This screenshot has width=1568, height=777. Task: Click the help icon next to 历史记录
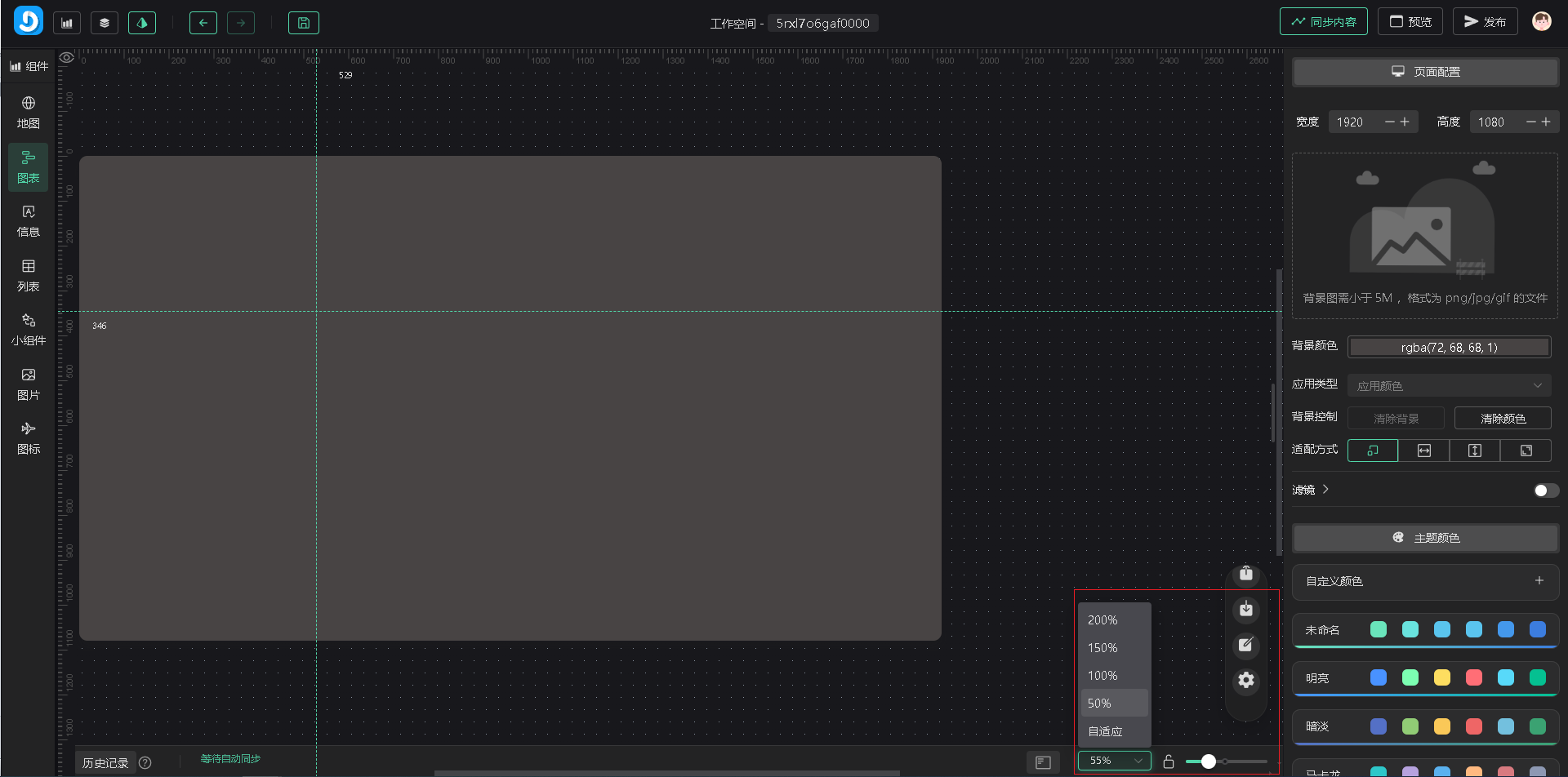coord(145,763)
